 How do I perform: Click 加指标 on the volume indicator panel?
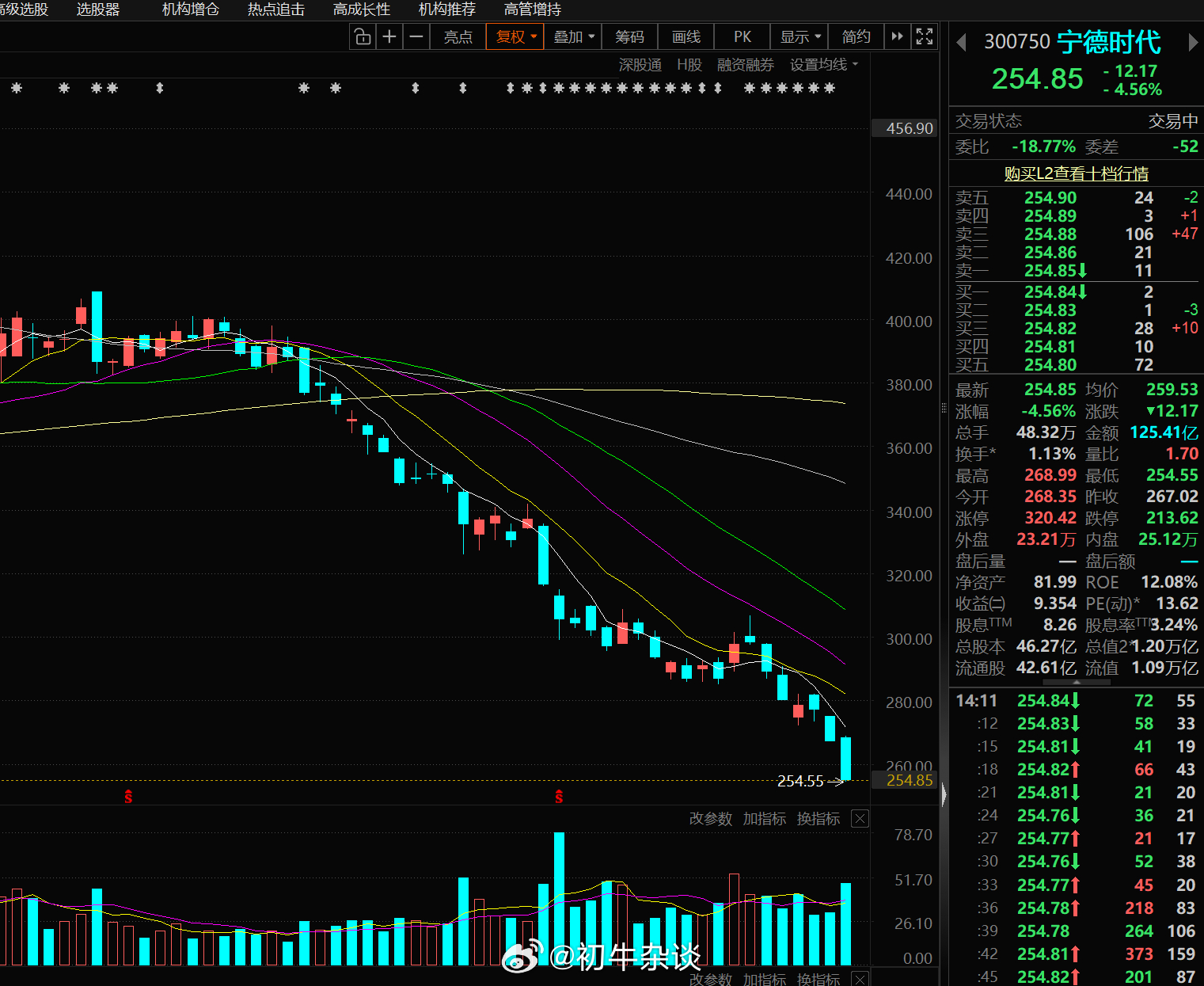click(765, 819)
